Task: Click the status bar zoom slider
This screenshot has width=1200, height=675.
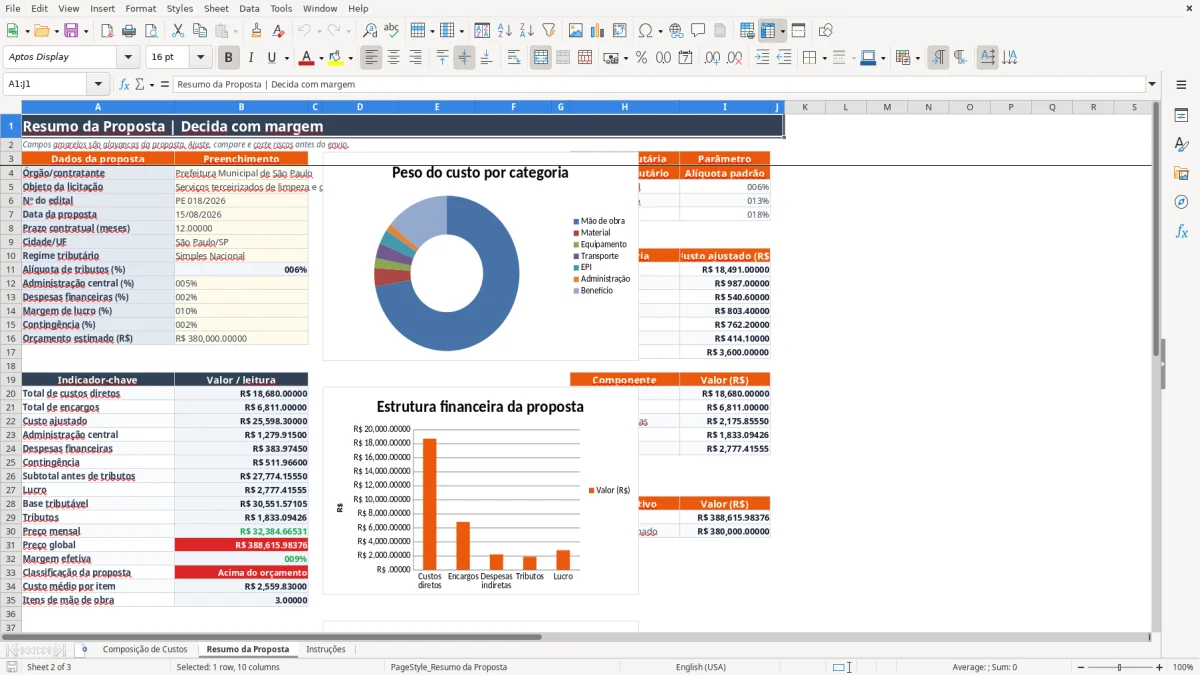Action: 1120,667
